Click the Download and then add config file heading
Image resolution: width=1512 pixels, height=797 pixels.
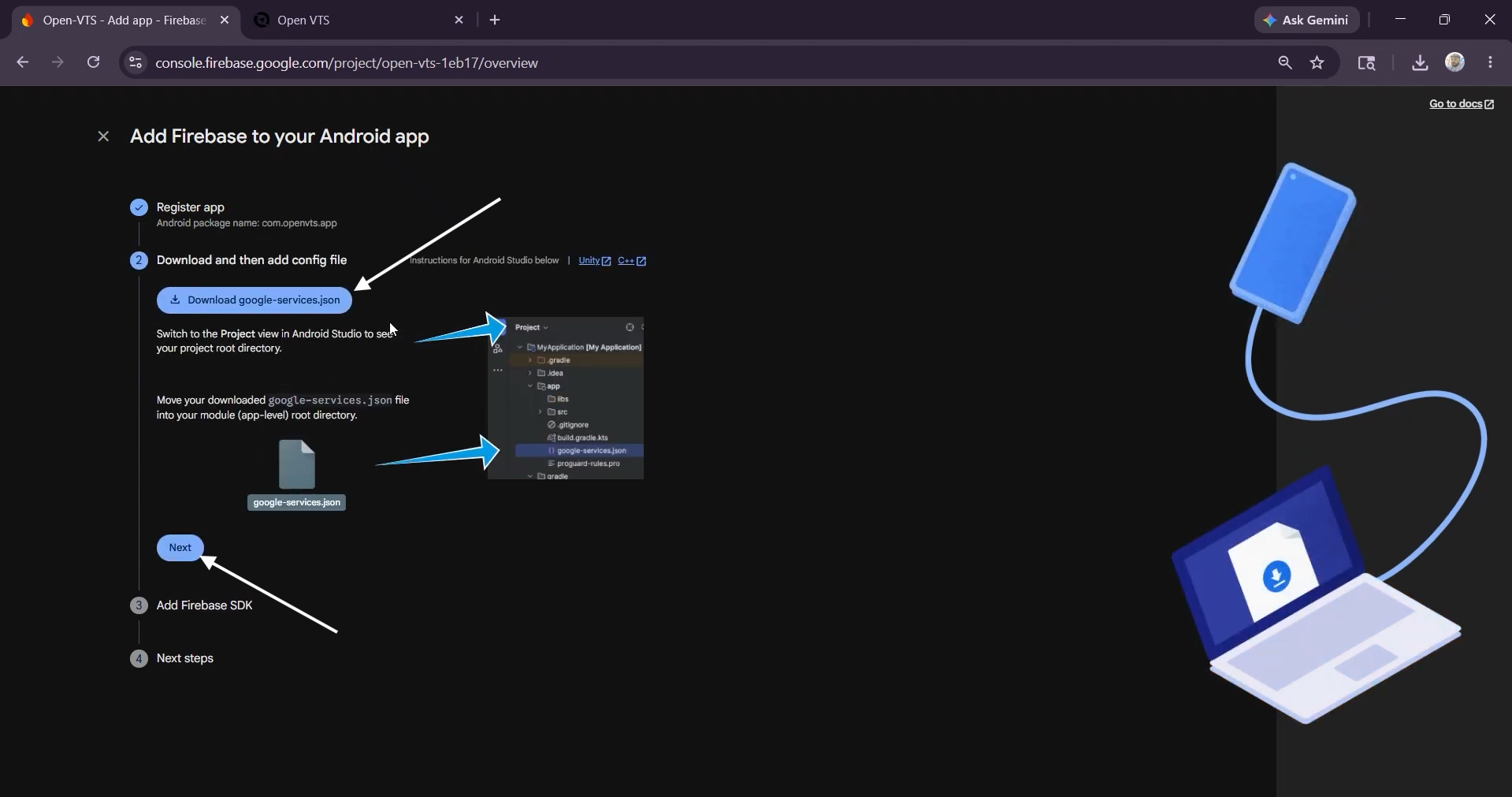[251, 260]
